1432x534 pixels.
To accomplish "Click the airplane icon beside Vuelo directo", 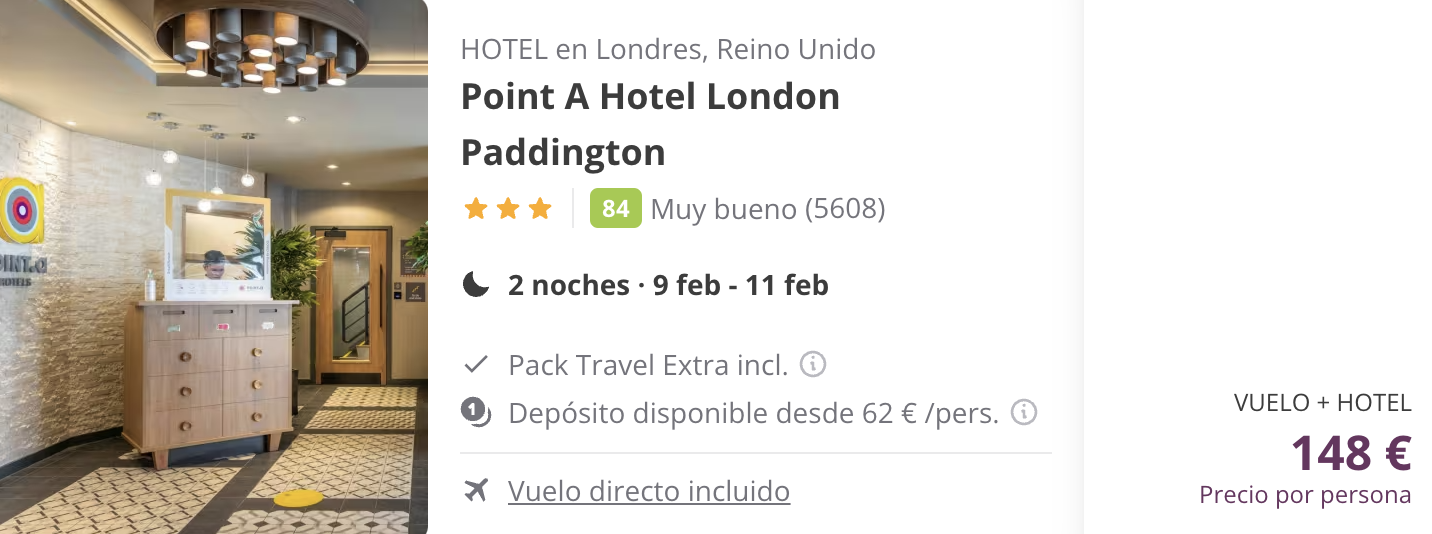I will point(476,491).
